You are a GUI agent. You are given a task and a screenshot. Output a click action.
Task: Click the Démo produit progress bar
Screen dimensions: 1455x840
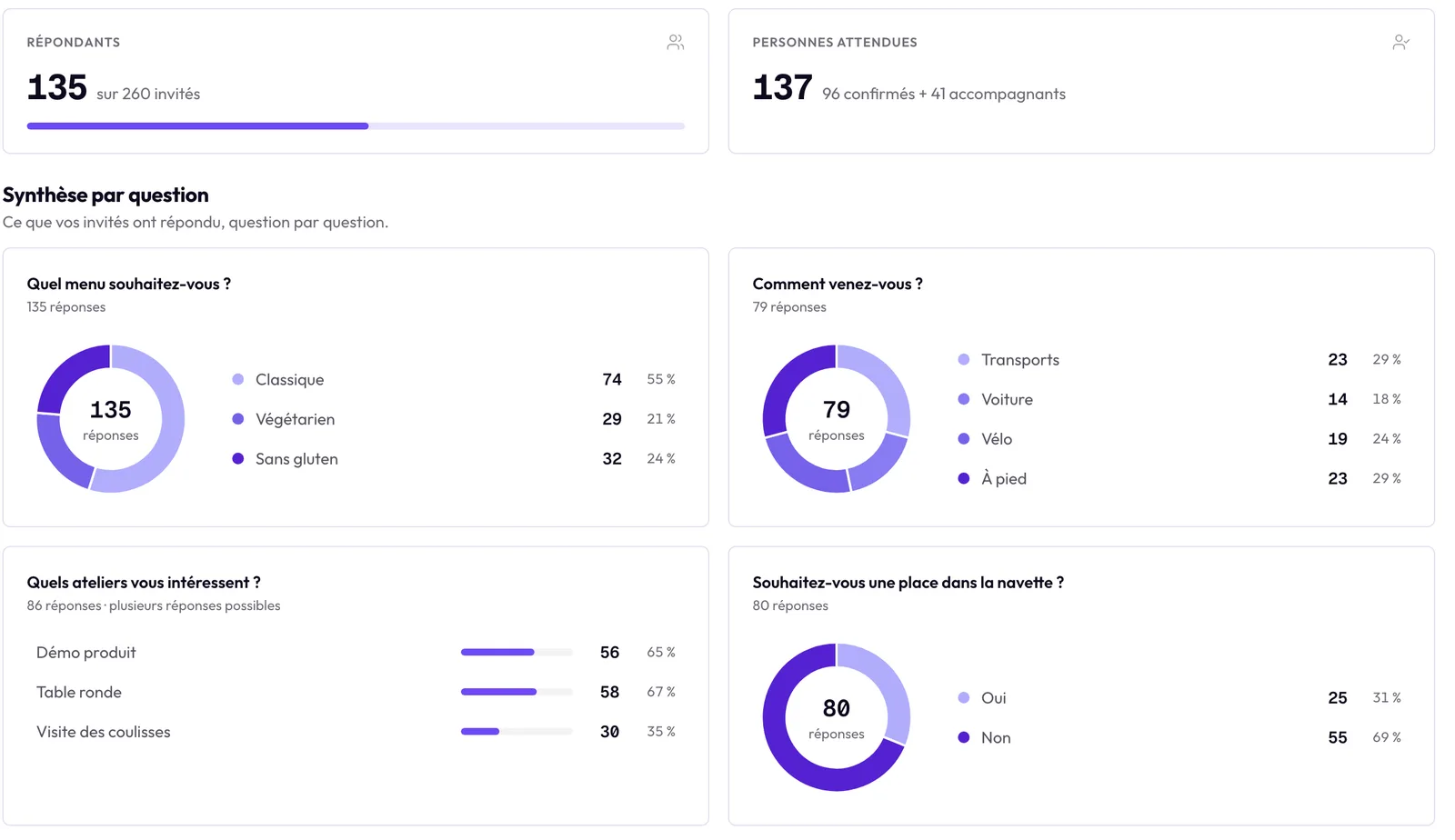[x=517, y=653]
